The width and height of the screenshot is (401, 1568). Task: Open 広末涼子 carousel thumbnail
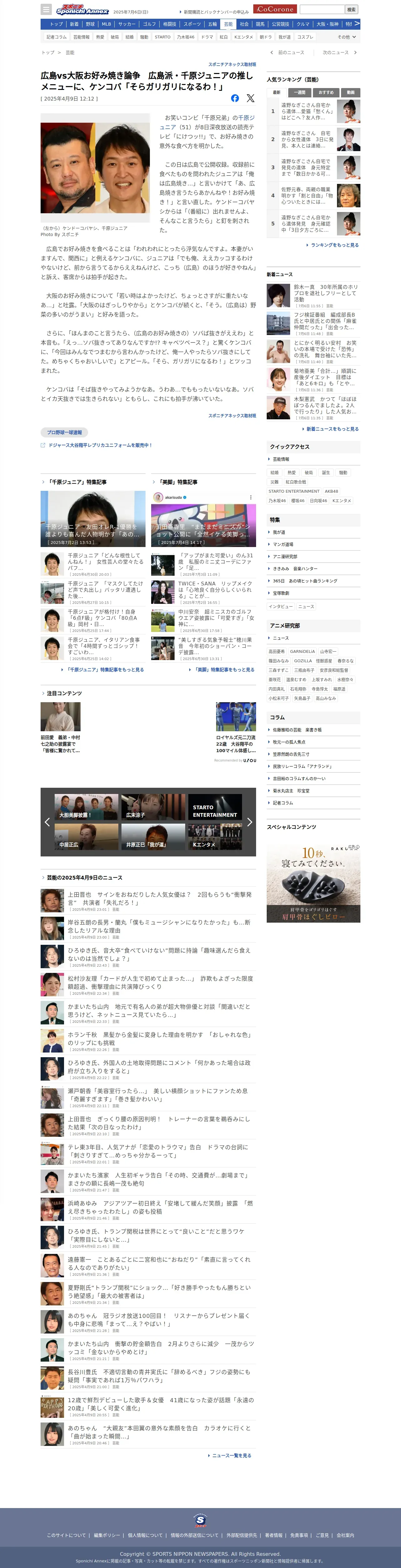coord(153,806)
